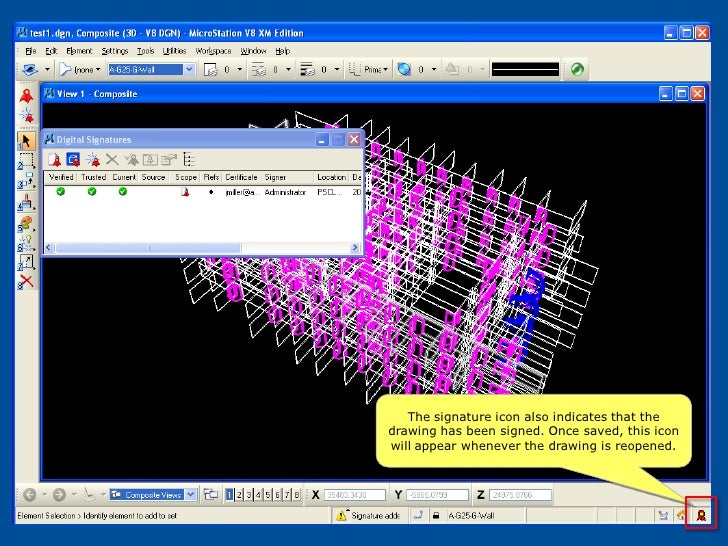728x546 pixels.
Task: Choose the Fence (dashed rectangle) tool
Action: [x=27, y=160]
